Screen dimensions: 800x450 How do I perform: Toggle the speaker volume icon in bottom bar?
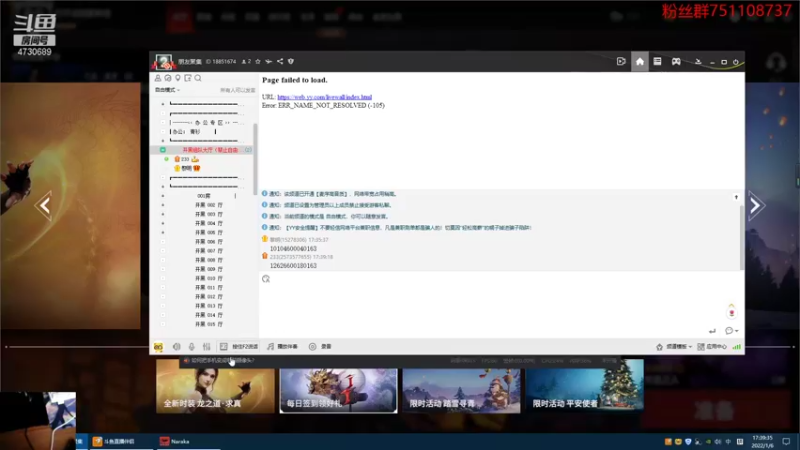177,347
